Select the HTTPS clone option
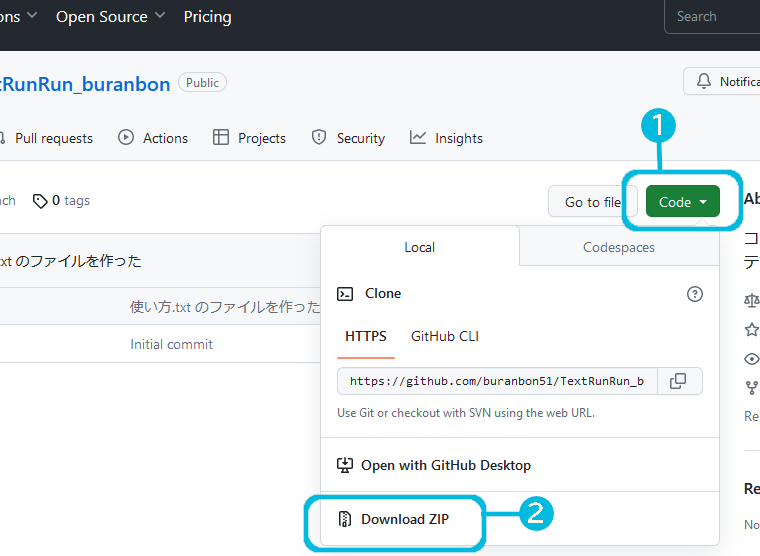 pos(366,336)
